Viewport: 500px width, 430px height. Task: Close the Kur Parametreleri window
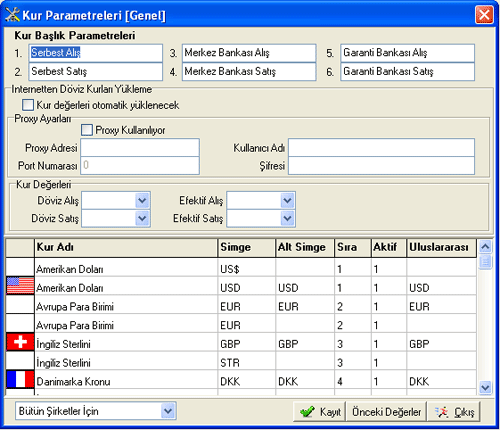[484, 15]
